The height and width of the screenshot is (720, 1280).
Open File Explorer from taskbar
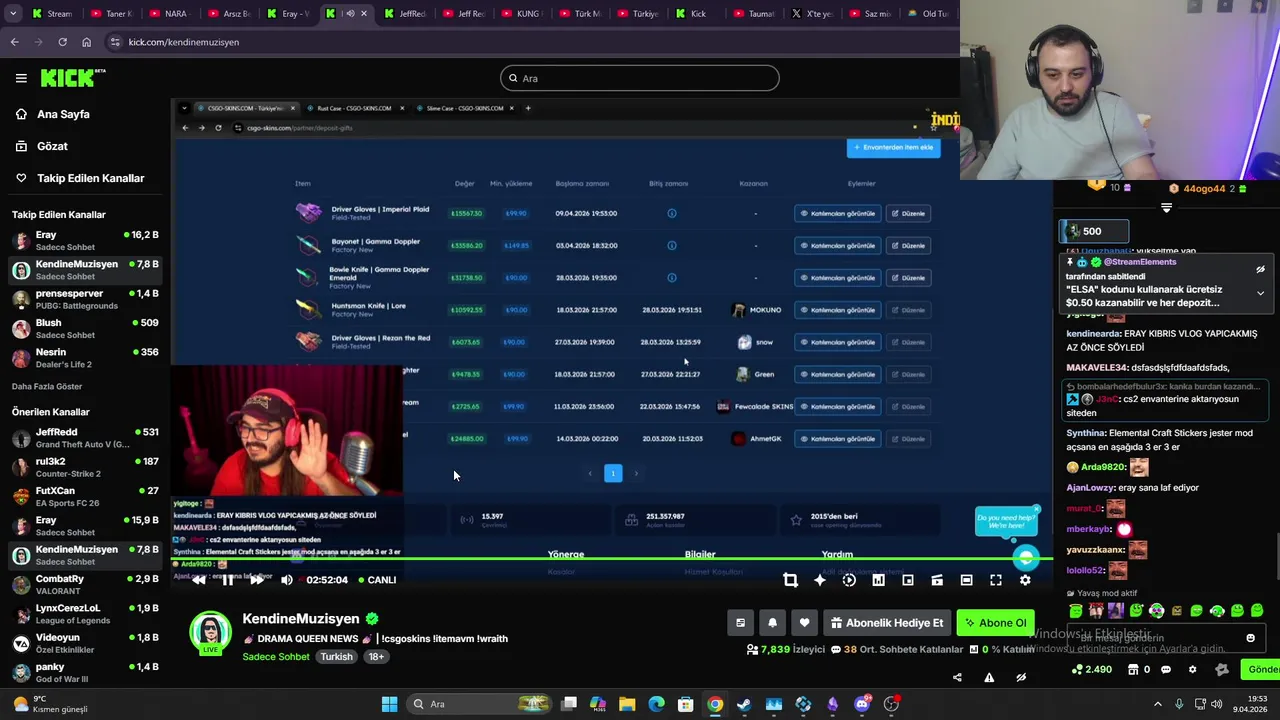point(627,704)
